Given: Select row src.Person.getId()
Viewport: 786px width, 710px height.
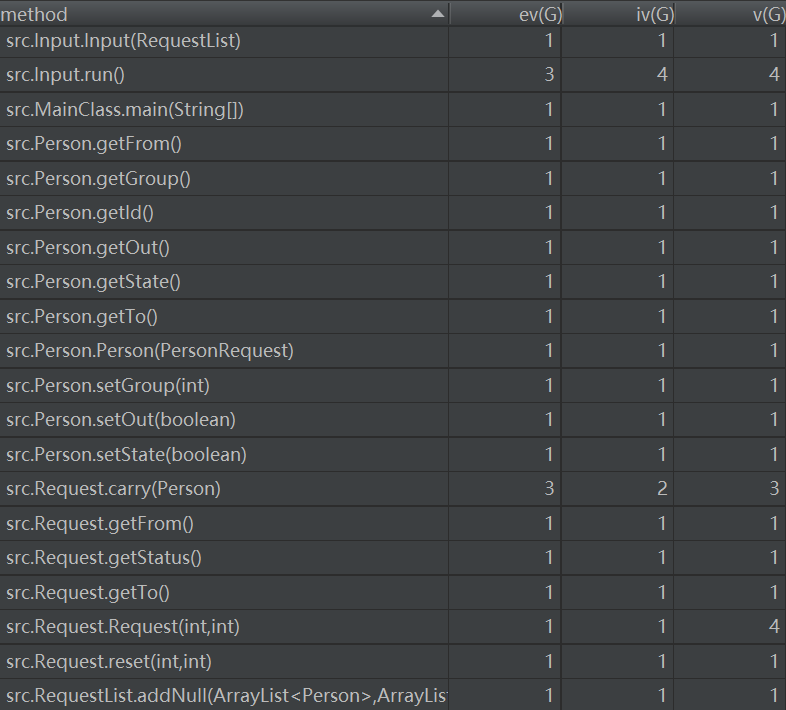Looking at the screenshot, I should tap(393, 213).
